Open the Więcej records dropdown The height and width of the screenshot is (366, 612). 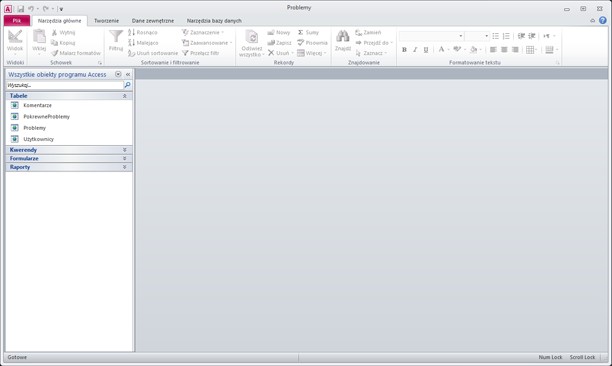pyautogui.click(x=311, y=53)
